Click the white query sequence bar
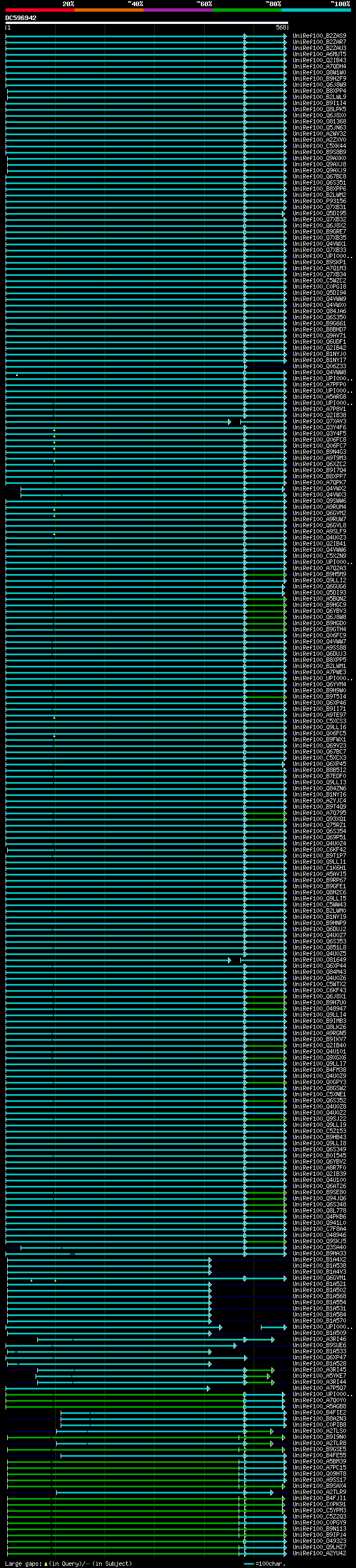Viewport: 356px width, 1568px height. coord(147,22)
